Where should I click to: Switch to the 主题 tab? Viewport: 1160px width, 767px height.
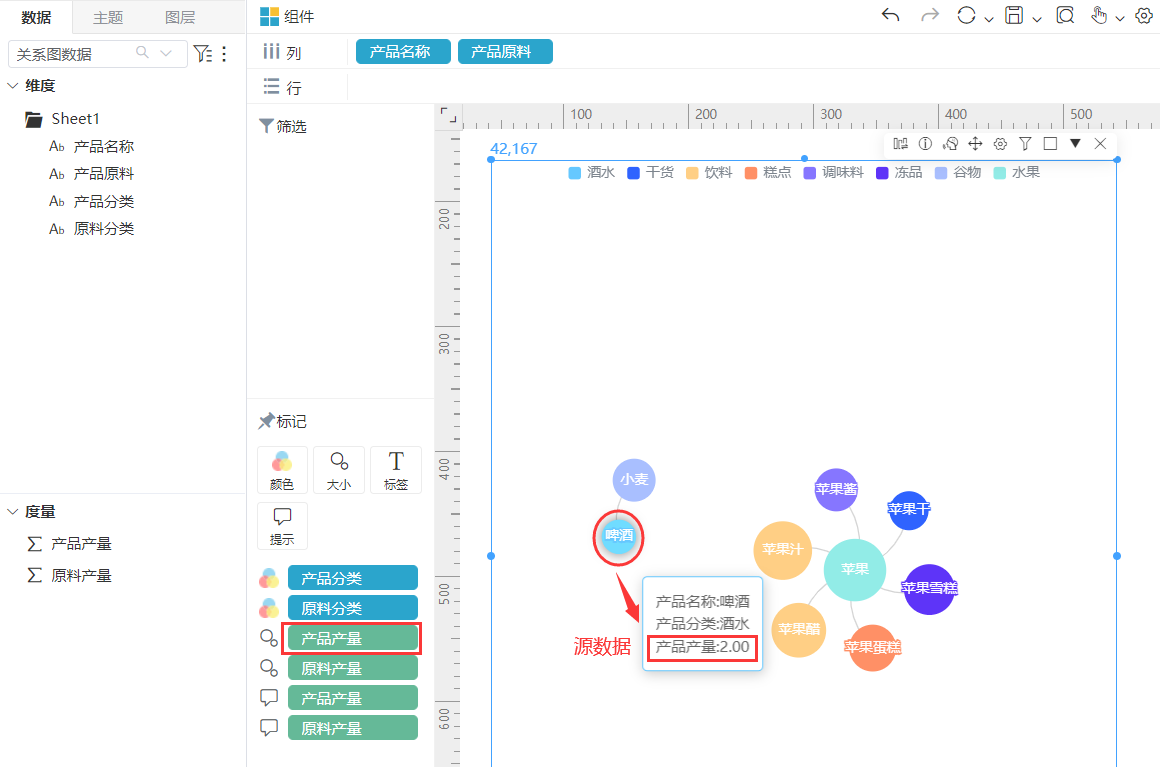[x=108, y=17]
